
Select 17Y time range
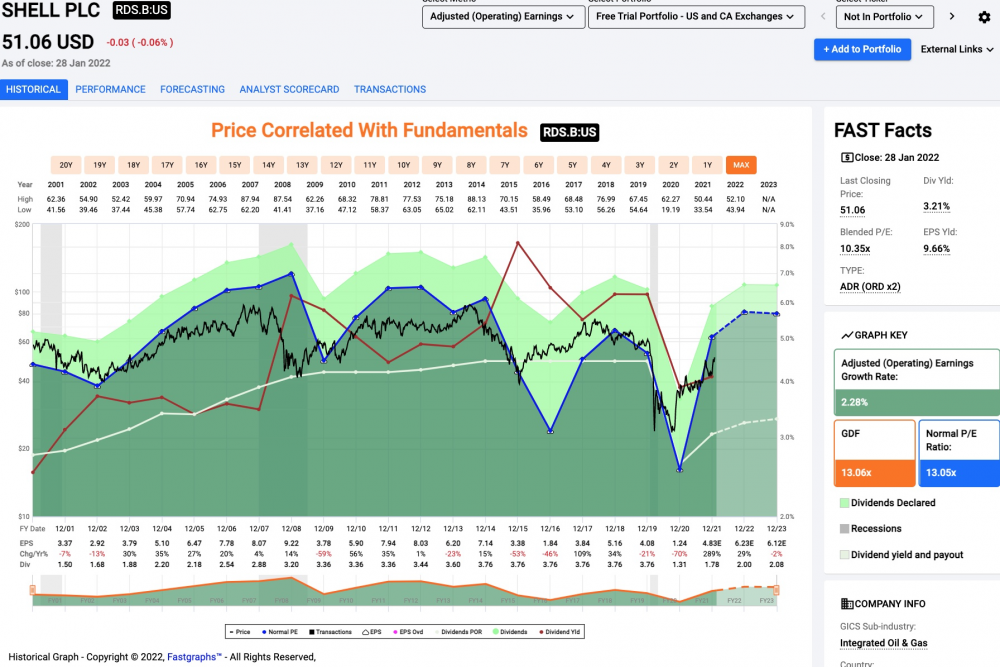point(167,165)
